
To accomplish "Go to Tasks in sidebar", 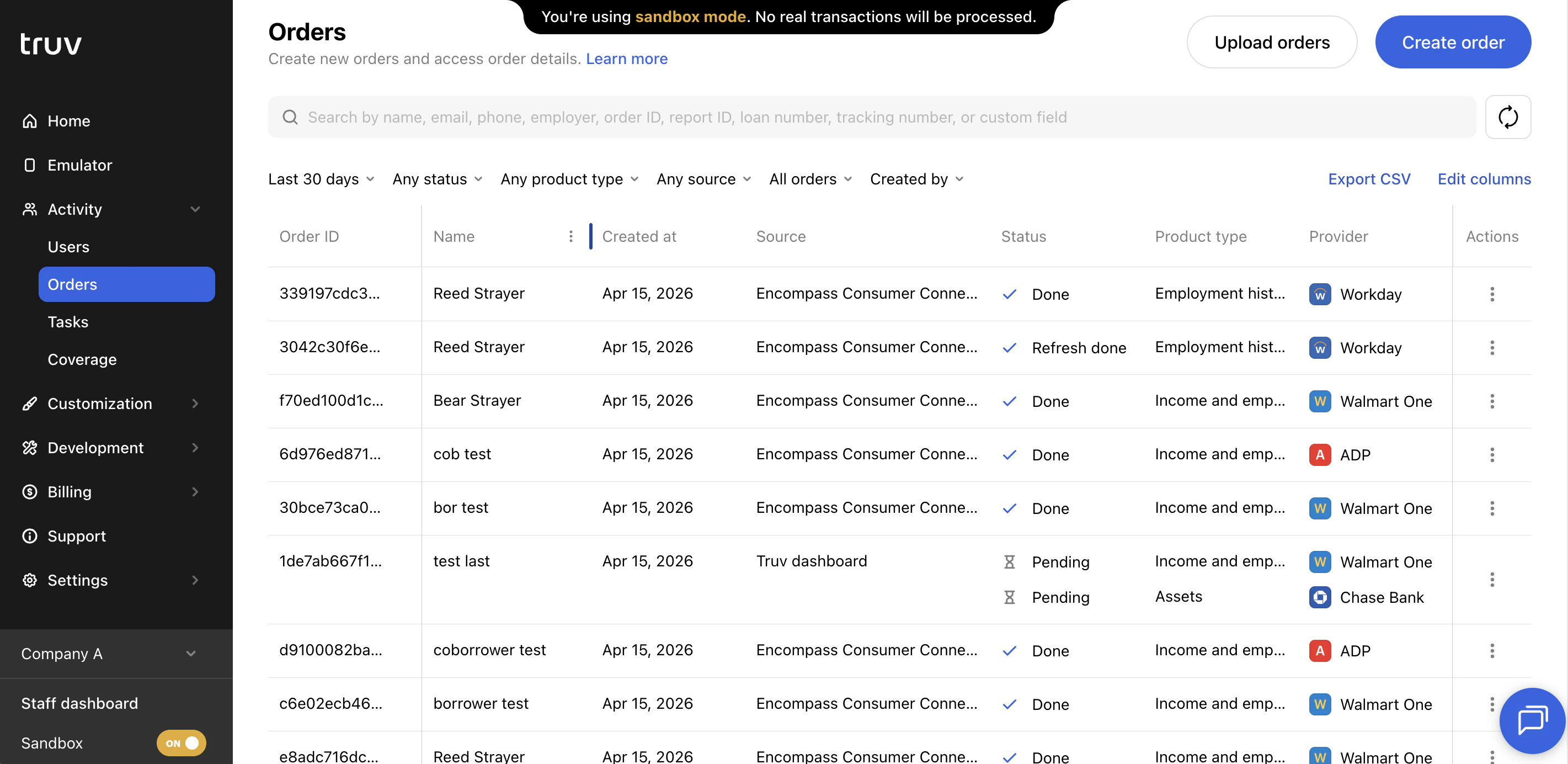I will coord(67,322).
